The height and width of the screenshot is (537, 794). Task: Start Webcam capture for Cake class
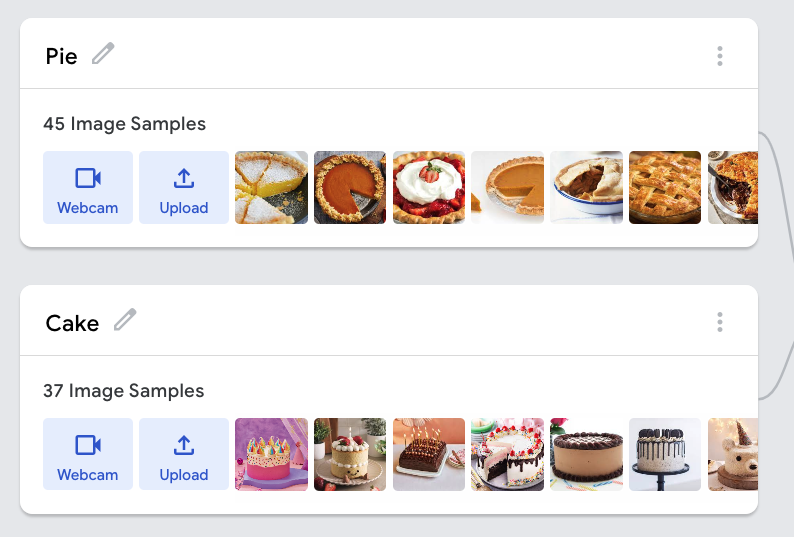pos(88,454)
